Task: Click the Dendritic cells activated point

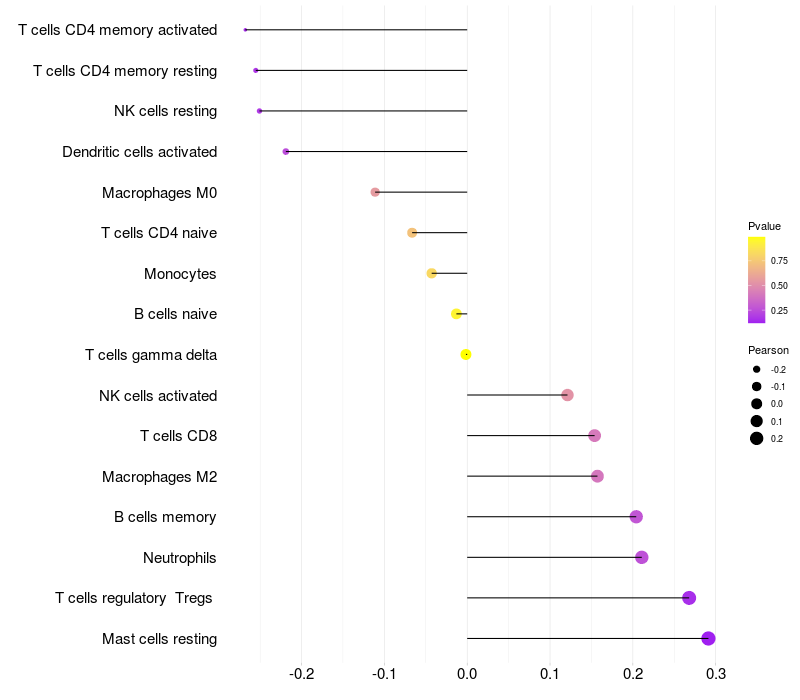Action: 286,152
